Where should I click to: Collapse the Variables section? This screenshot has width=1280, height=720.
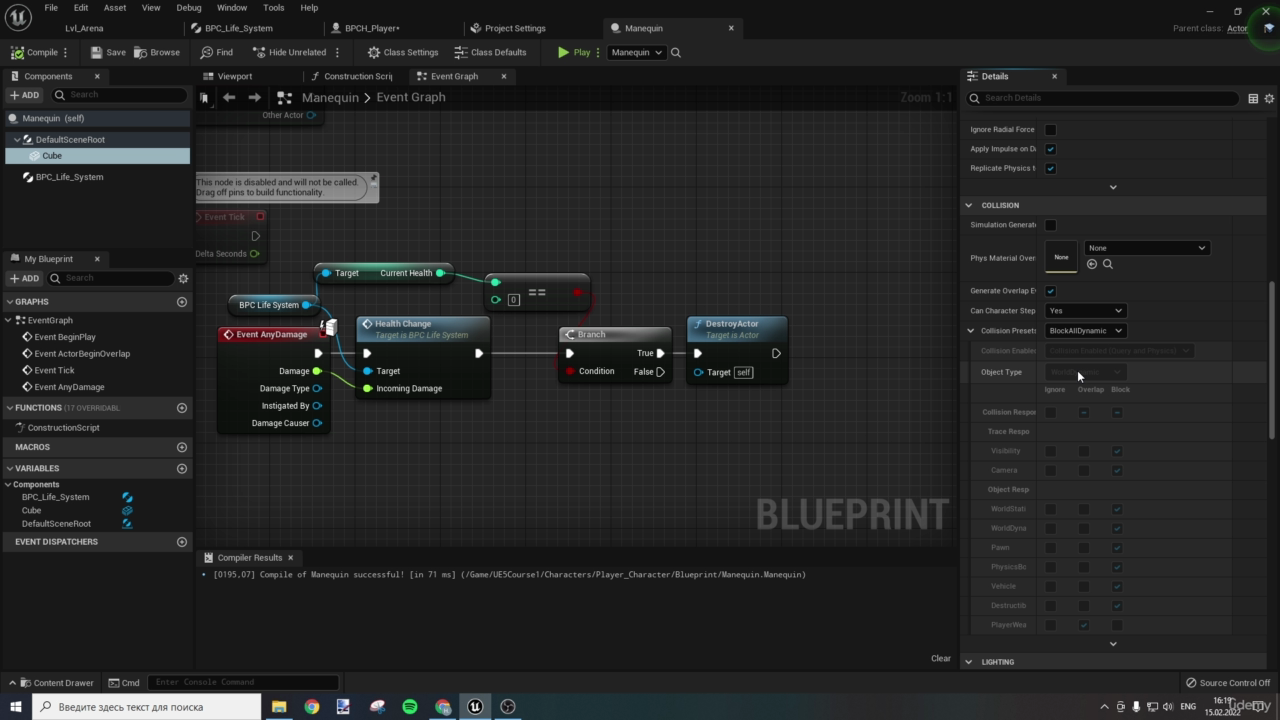tap(10, 468)
